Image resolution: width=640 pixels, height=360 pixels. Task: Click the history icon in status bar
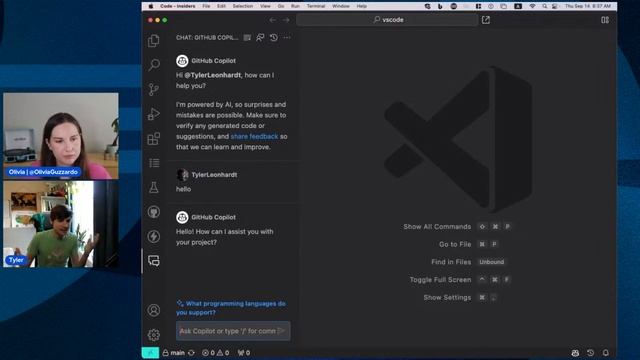[590, 353]
